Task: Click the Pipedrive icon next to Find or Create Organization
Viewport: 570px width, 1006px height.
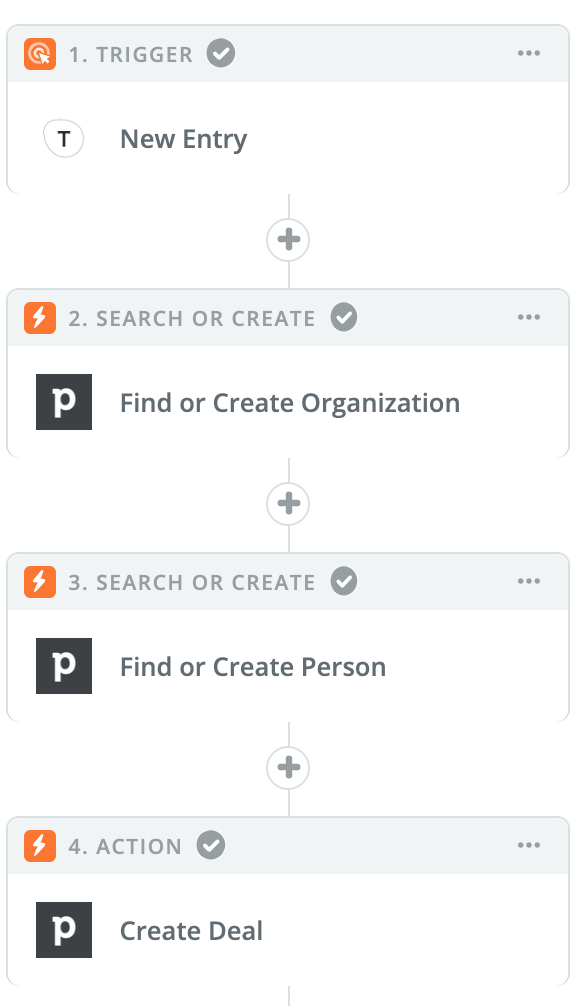Action: (x=64, y=402)
